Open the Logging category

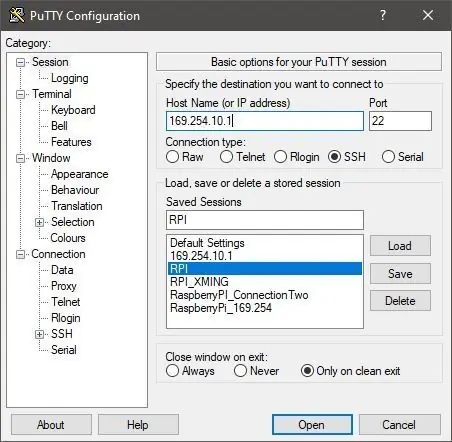pyautogui.click(x=70, y=78)
